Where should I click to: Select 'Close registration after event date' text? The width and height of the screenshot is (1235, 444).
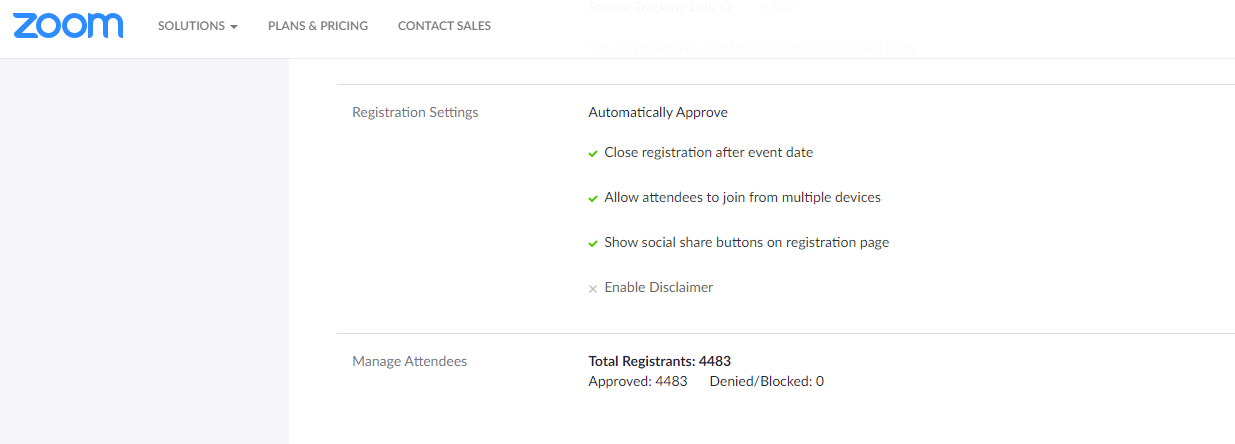[x=708, y=153]
